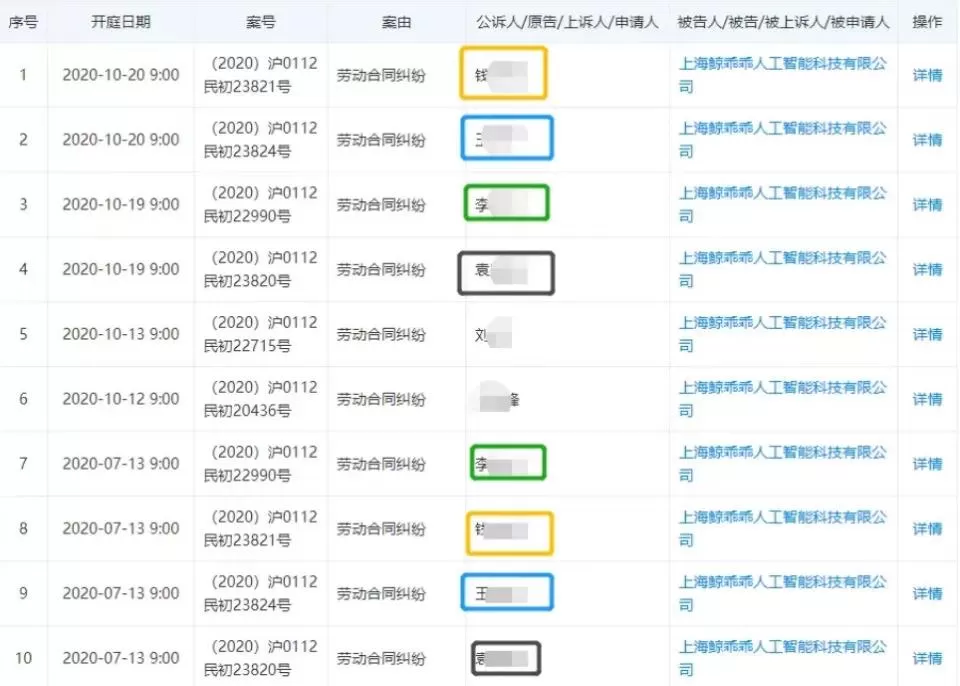960x686 pixels.
Task: Open 详情 for case 民初22715号
Action: pos(927,334)
